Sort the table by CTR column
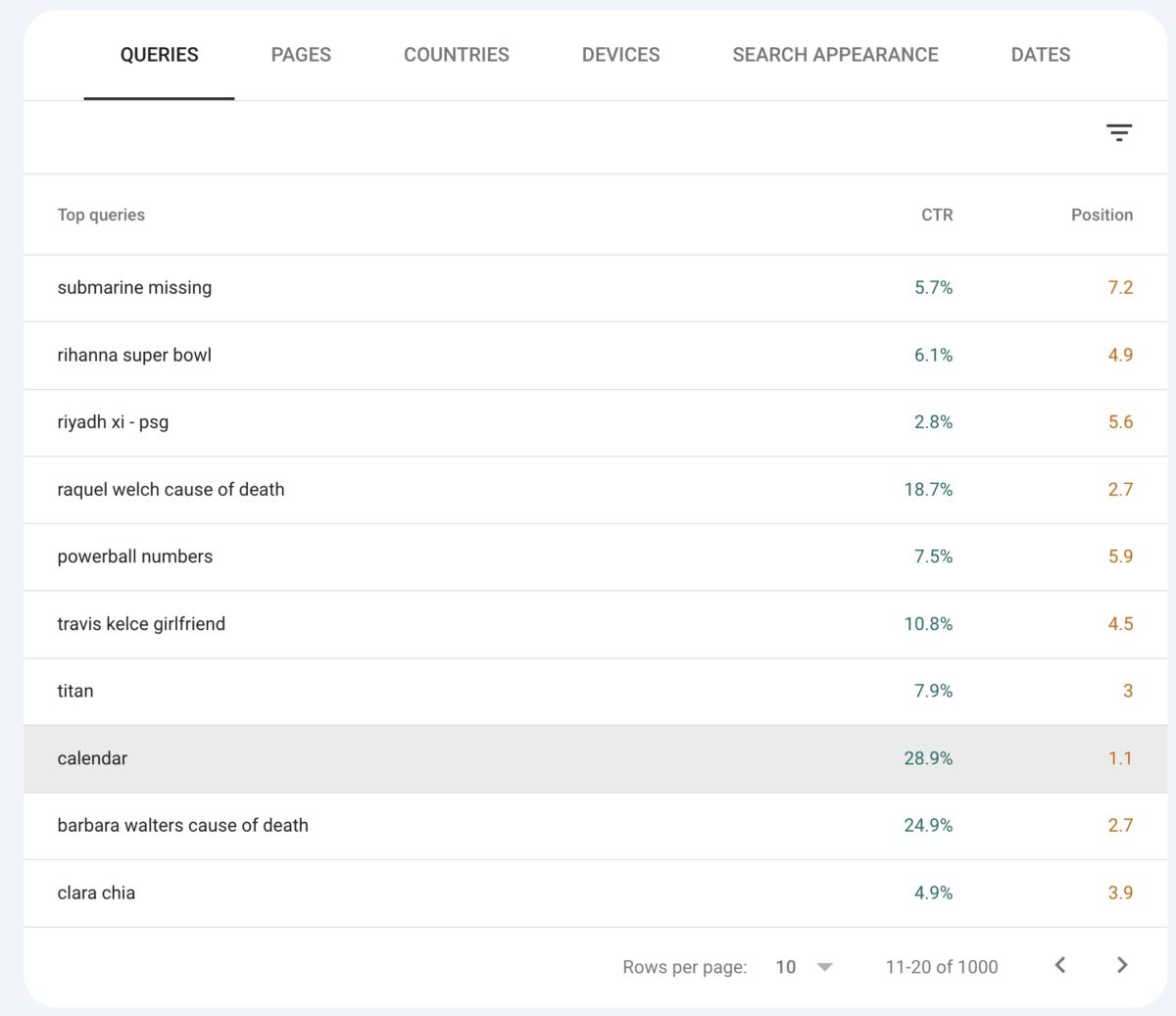The width and height of the screenshot is (1176, 1016). (936, 215)
